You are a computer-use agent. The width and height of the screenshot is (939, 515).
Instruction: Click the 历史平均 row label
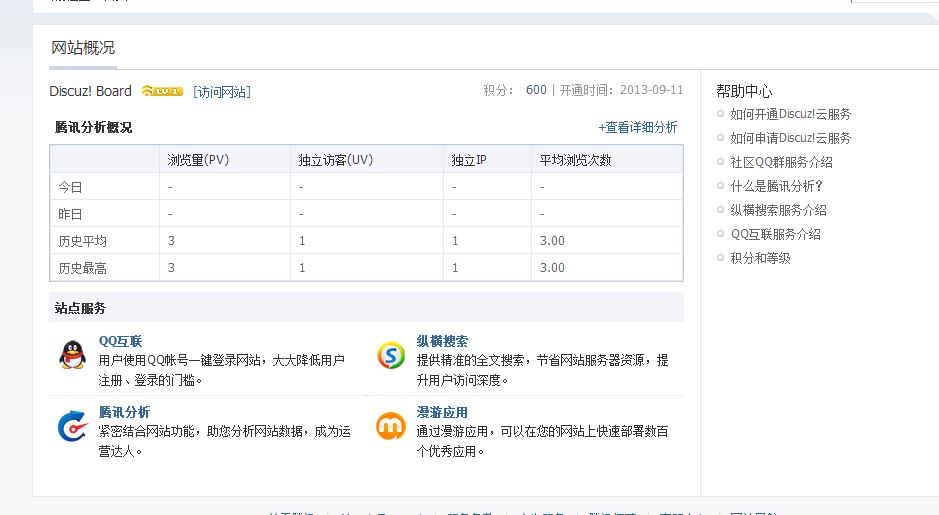point(83,241)
